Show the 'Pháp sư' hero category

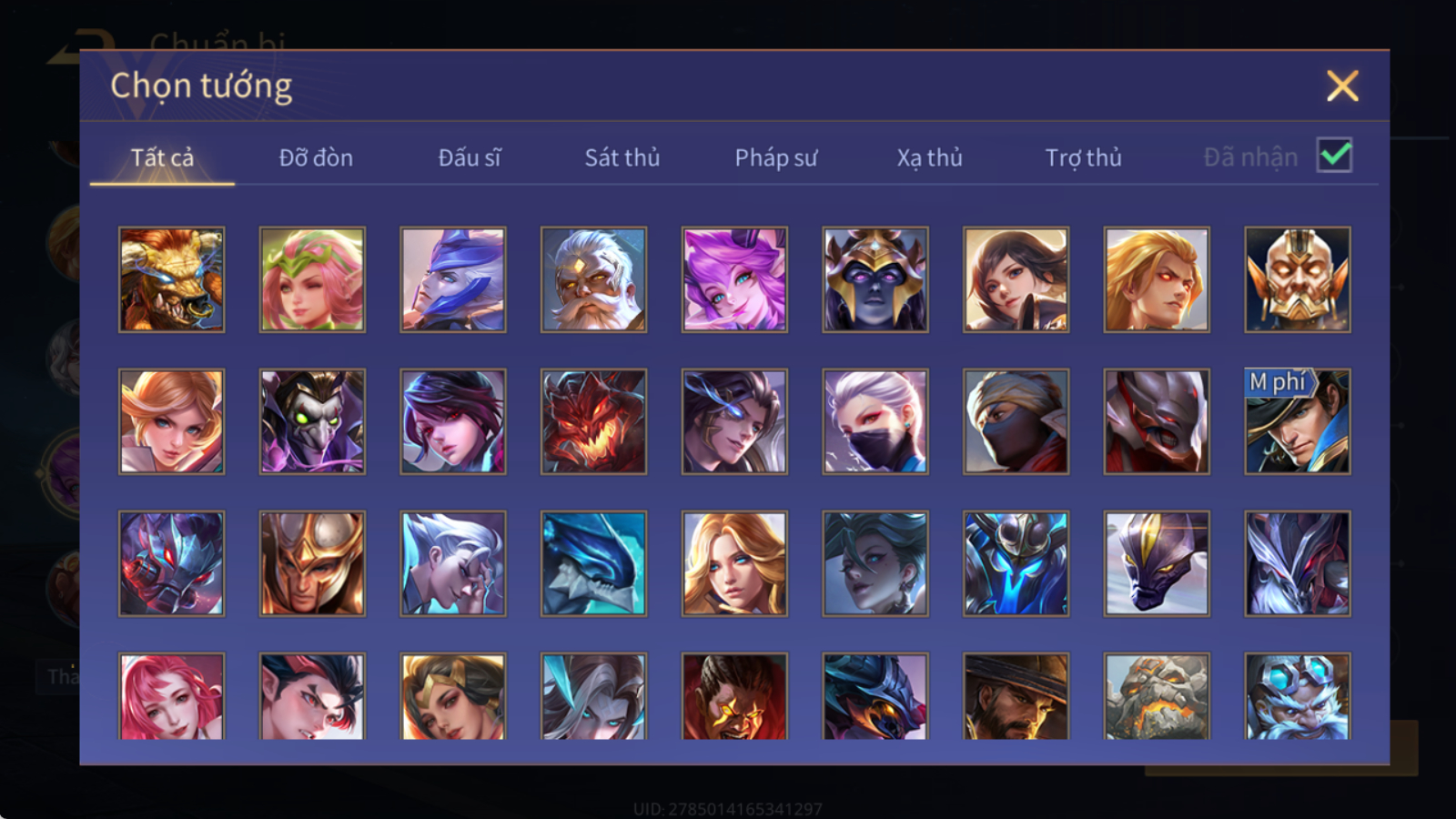776,157
